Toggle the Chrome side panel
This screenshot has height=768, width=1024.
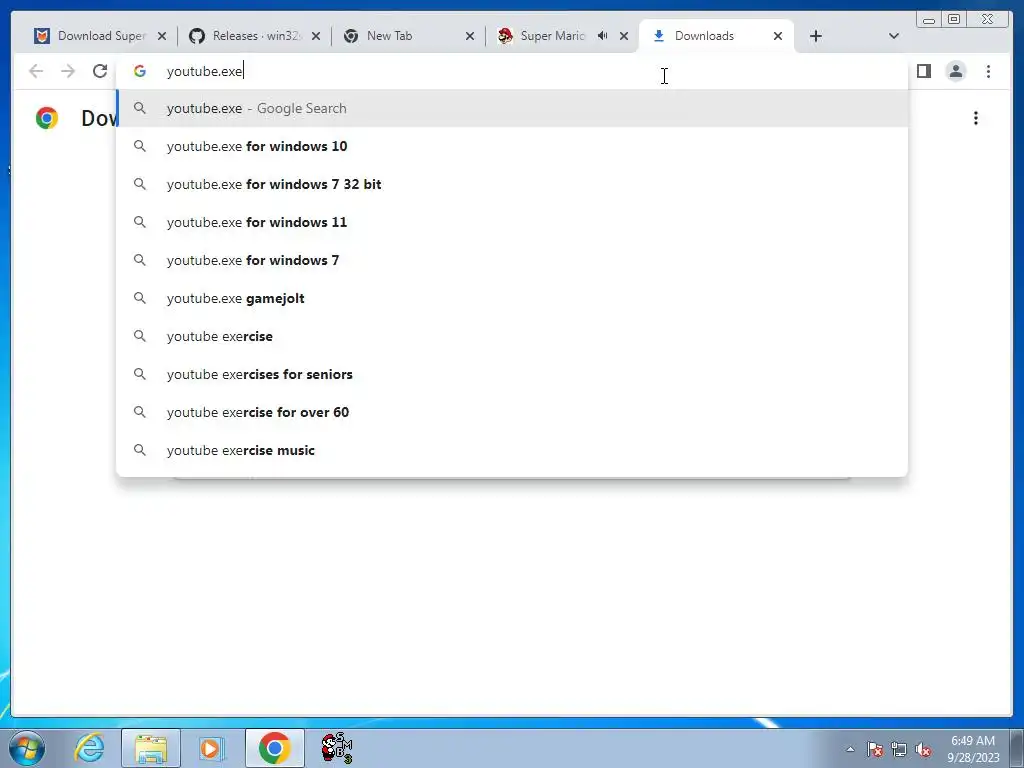coord(923,71)
